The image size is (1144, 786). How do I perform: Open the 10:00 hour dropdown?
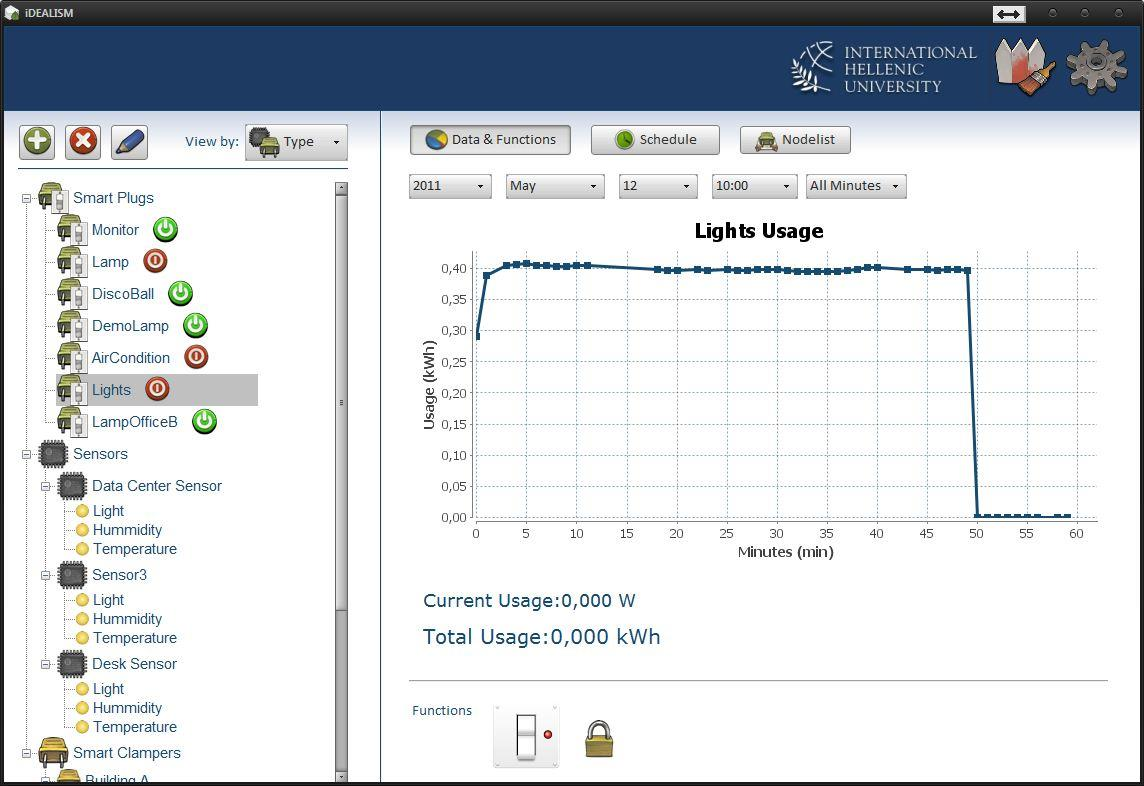tap(754, 186)
